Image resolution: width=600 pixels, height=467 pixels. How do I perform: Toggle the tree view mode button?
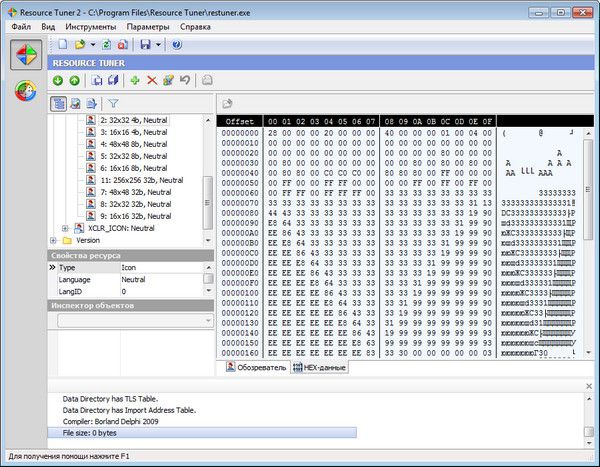click(59, 103)
